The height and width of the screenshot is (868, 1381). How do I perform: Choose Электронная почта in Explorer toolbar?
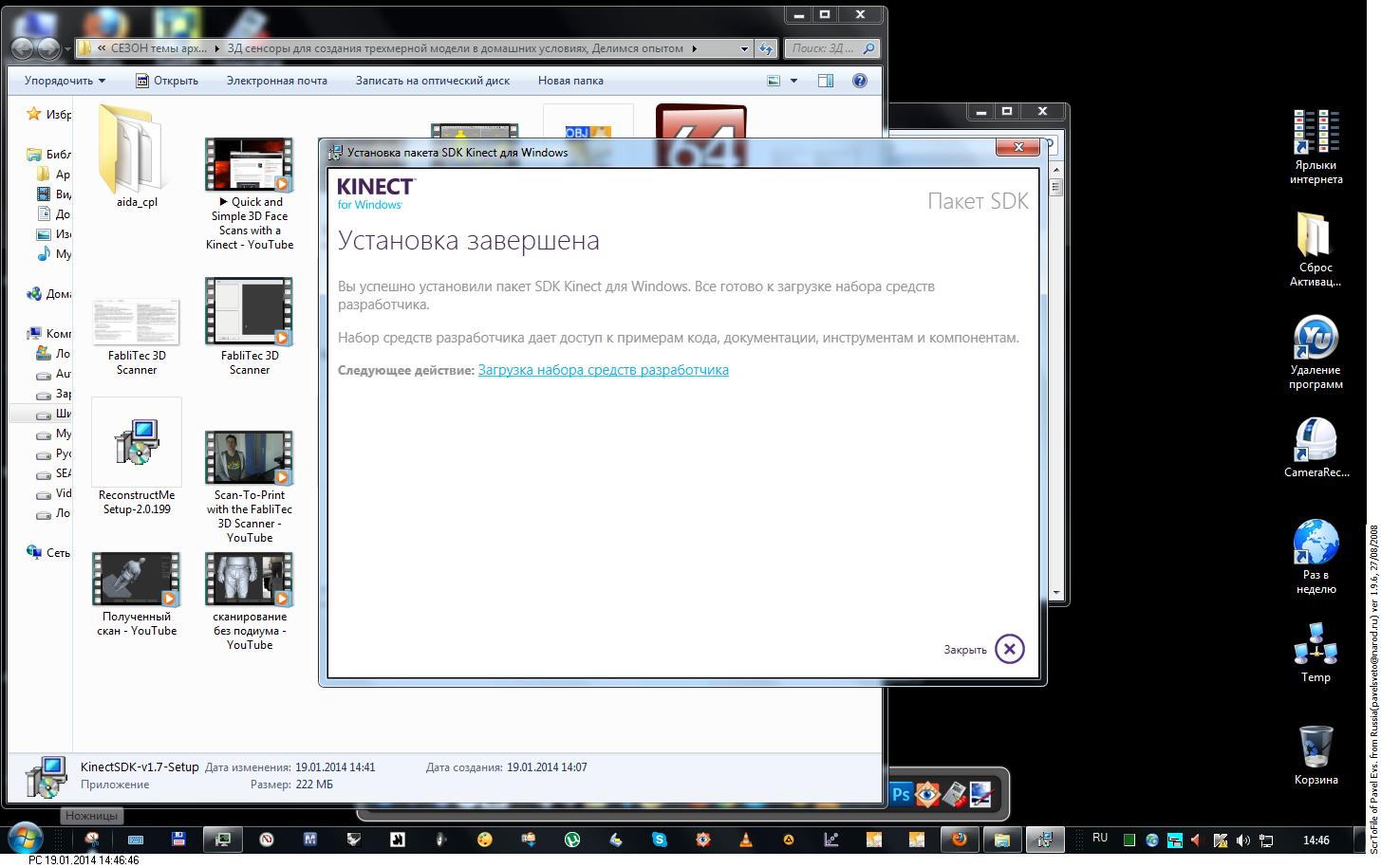coord(277,81)
